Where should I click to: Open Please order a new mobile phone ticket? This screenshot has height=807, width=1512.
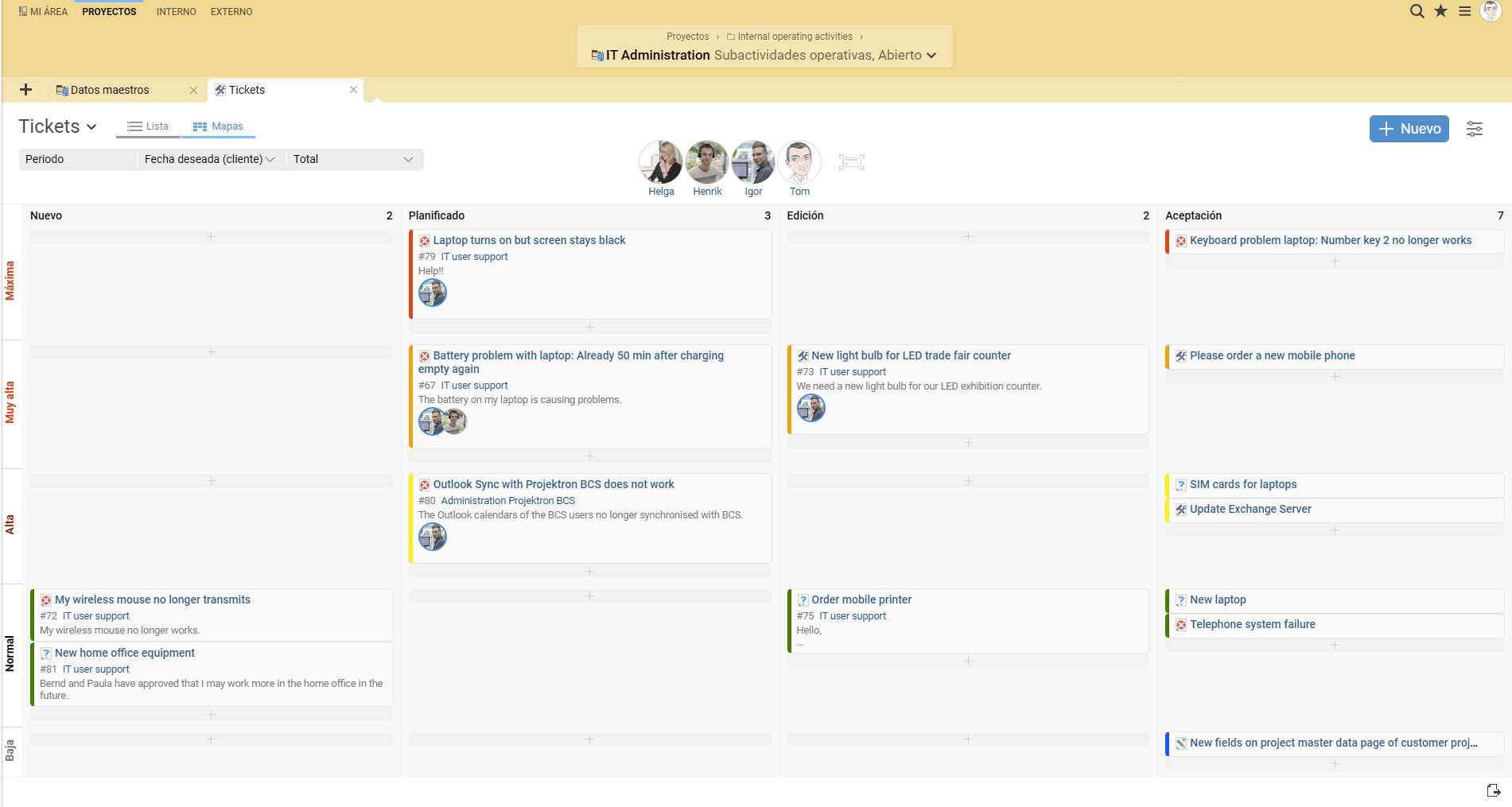[1272, 355]
